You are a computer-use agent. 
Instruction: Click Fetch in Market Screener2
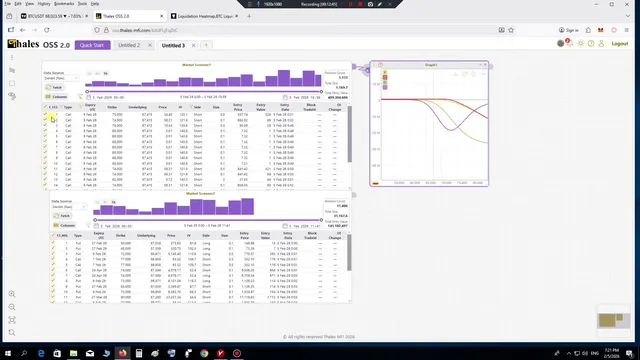pos(62,216)
